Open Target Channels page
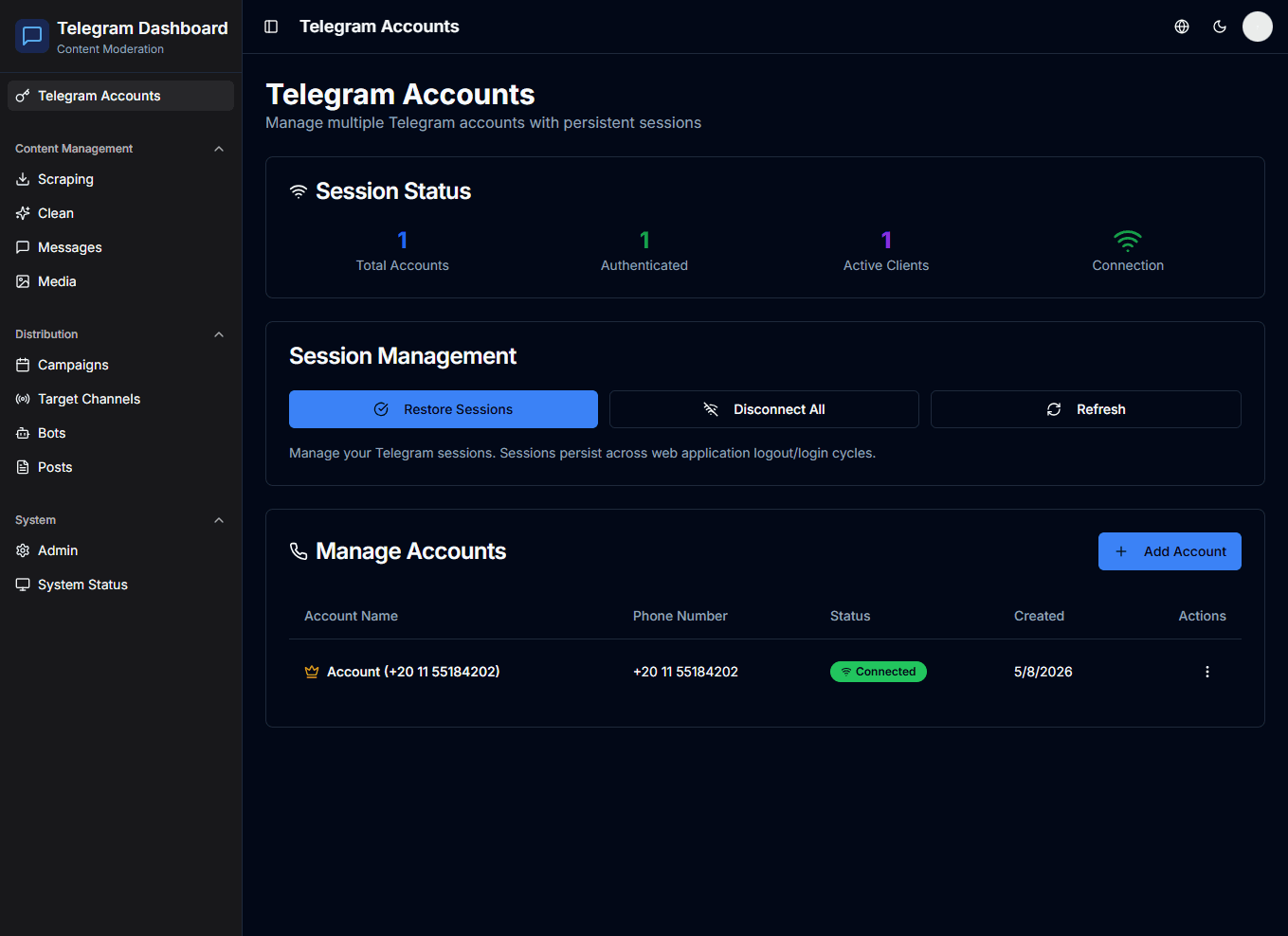Screen dimensions: 1288x936 (x=120, y=399)
